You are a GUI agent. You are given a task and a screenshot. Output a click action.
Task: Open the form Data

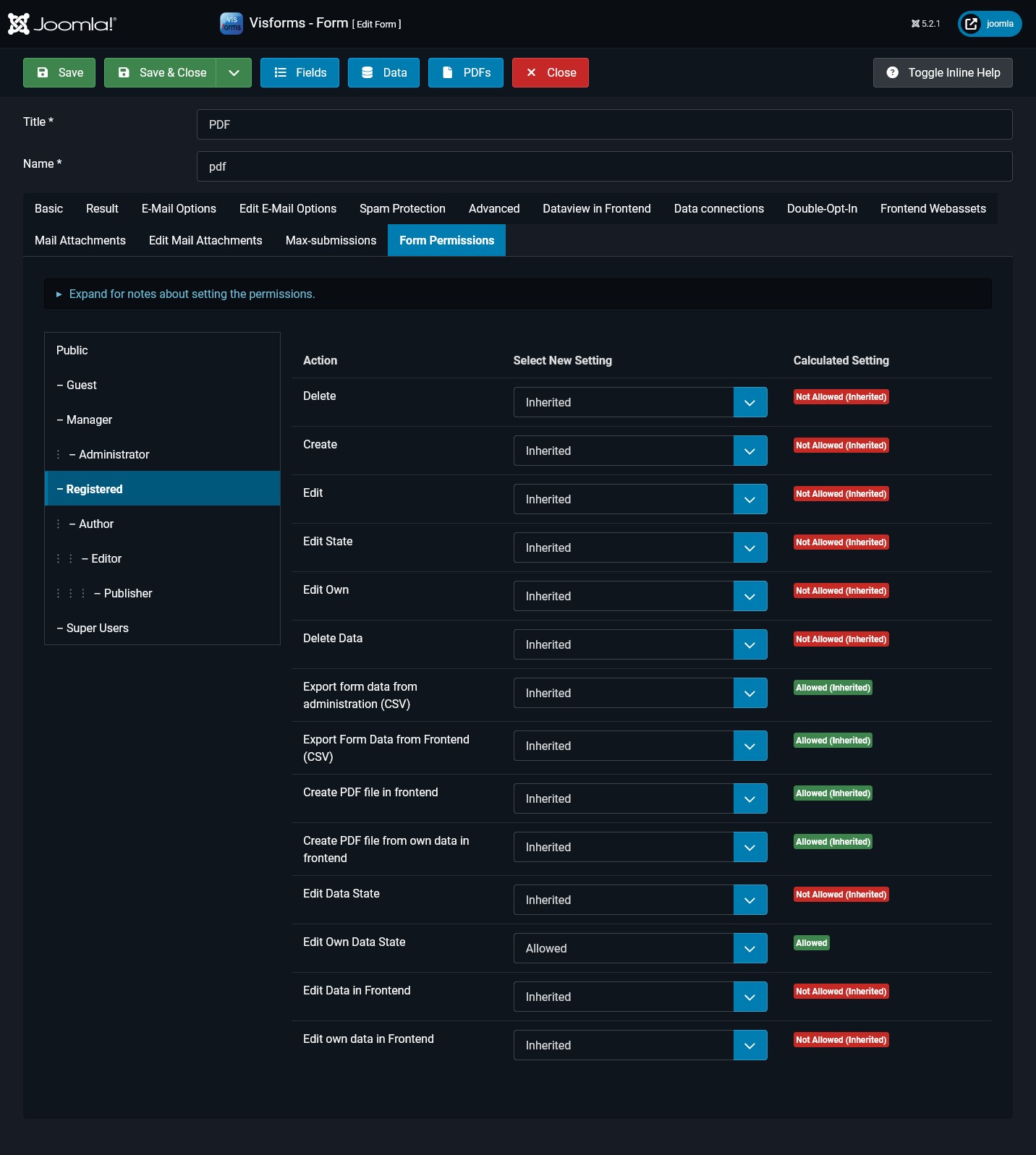(383, 72)
